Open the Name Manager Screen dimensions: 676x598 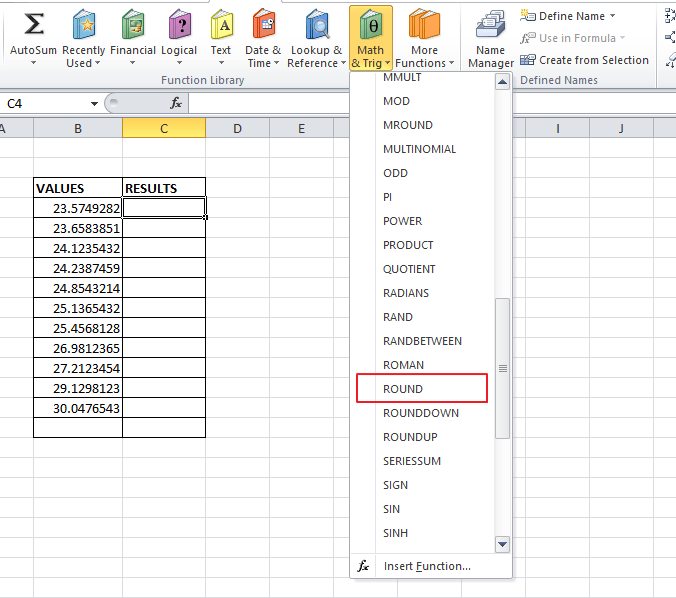point(490,40)
